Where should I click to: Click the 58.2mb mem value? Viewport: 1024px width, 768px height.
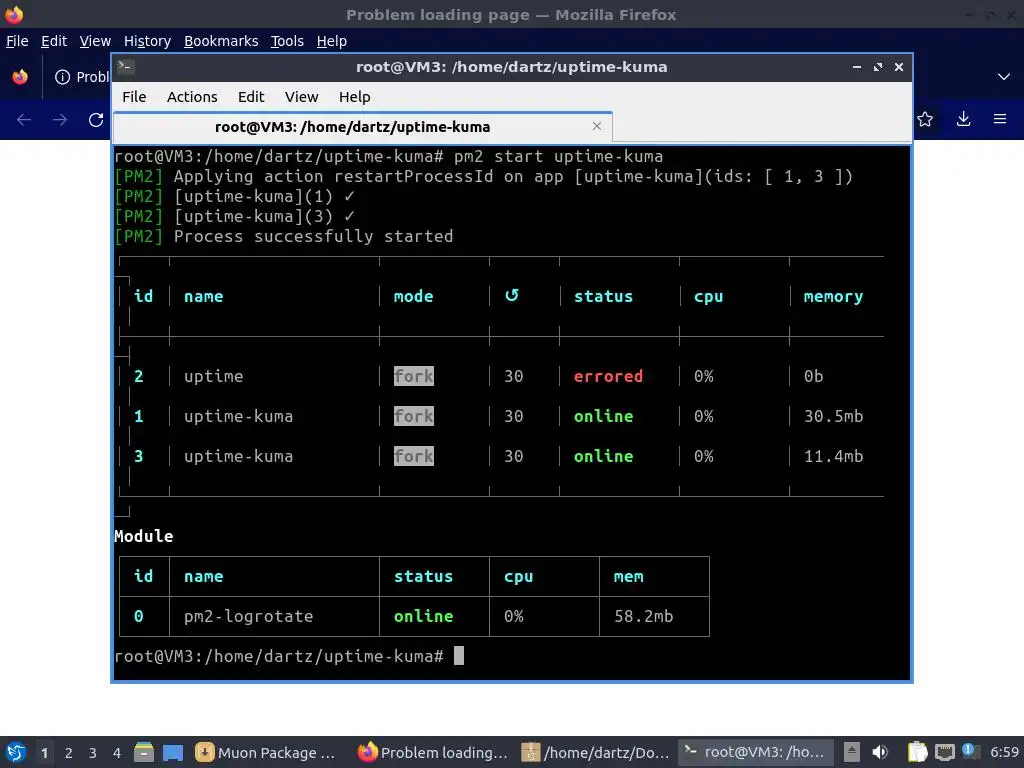643,616
